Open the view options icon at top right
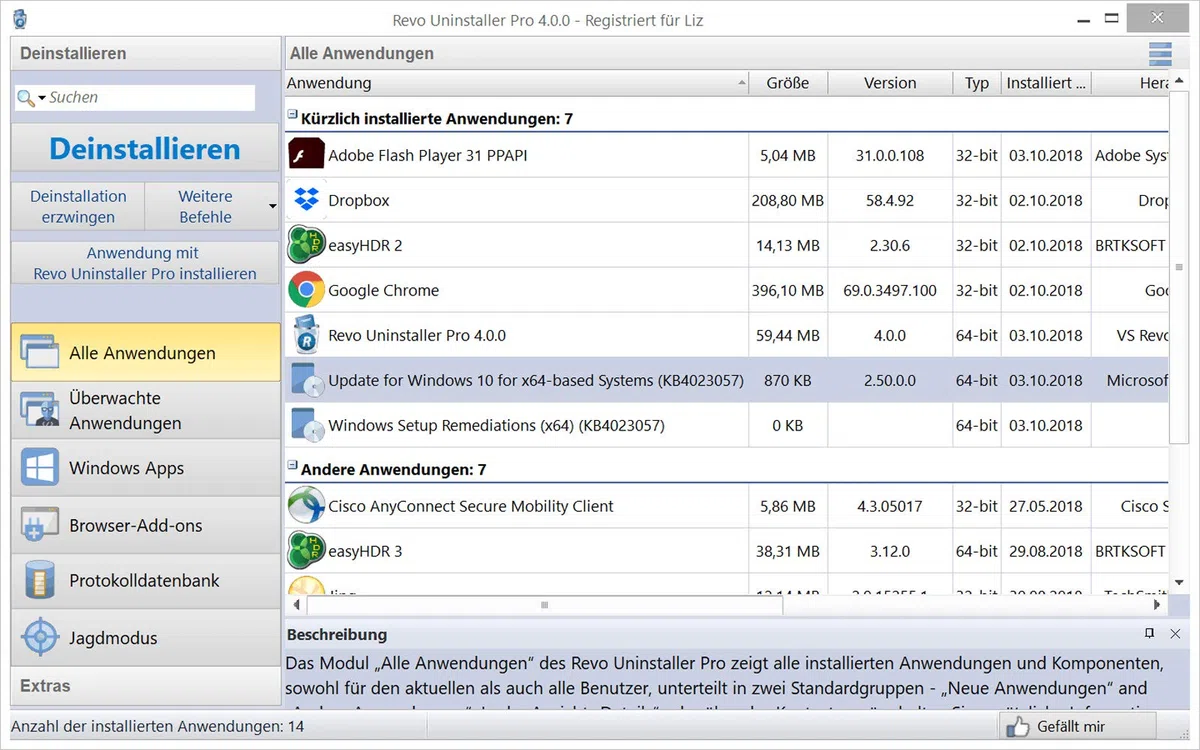The width and height of the screenshot is (1200, 750). click(x=1159, y=53)
